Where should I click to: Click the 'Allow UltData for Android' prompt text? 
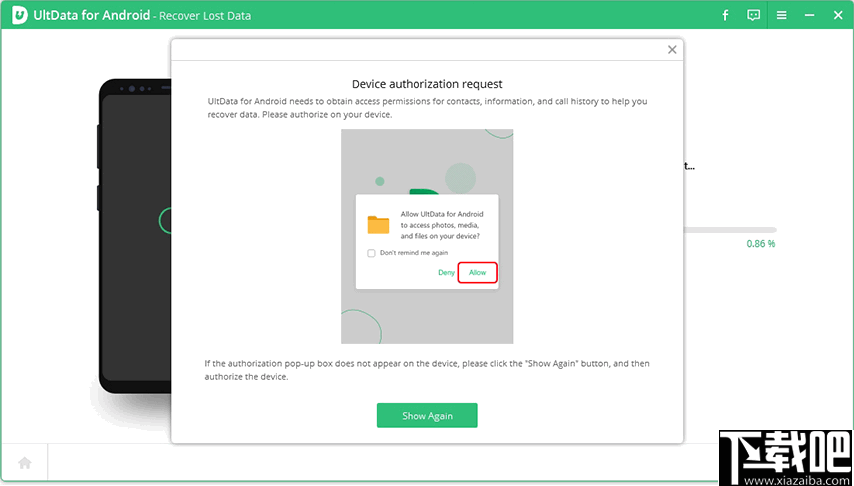pos(443,225)
